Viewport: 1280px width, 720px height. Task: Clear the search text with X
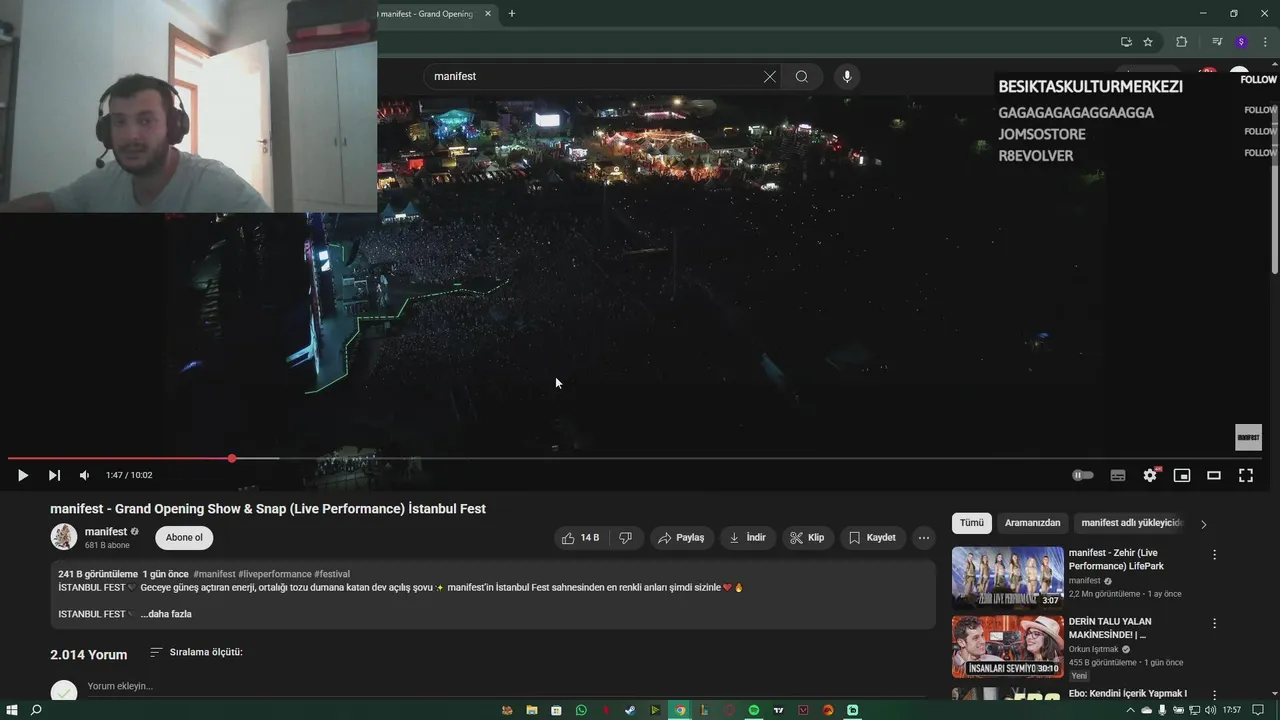pyautogui.click(x=770, y=76)
